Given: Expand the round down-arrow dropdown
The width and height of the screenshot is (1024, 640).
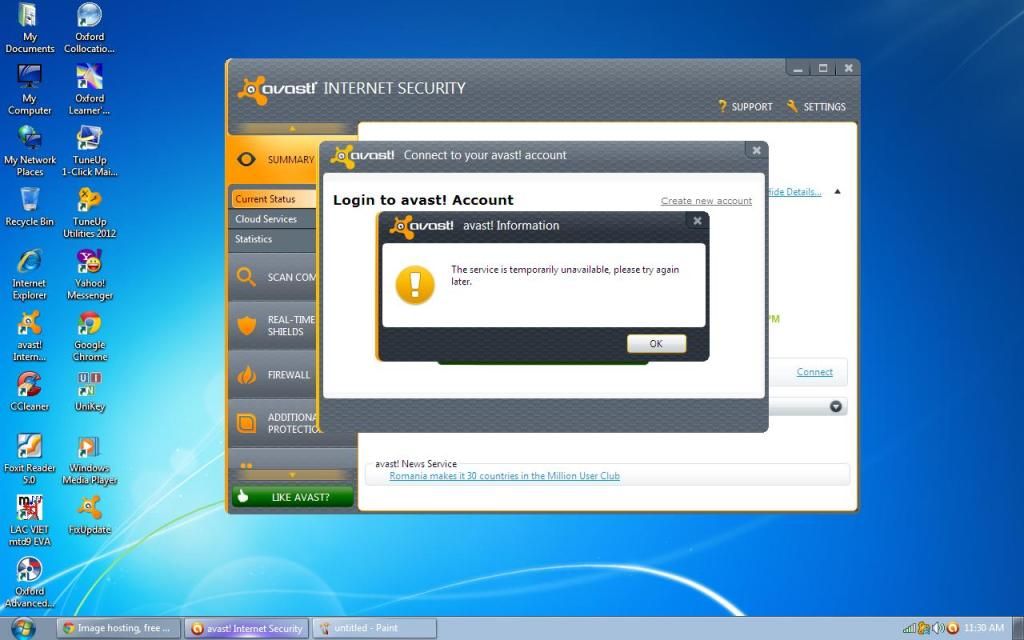Looking at the screenshot, I should click(835, 406).
